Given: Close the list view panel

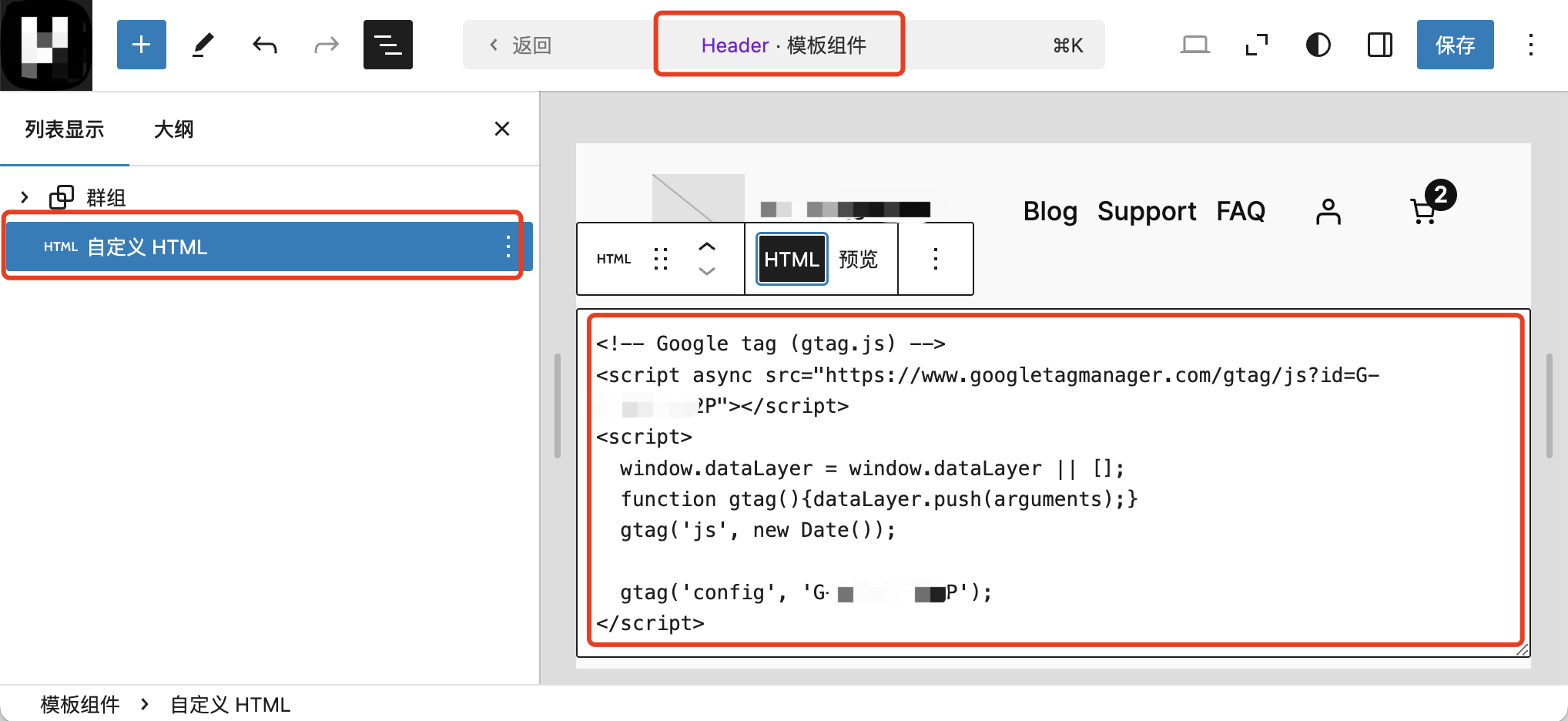Looking at the screenshot, I should coord(502,129).
